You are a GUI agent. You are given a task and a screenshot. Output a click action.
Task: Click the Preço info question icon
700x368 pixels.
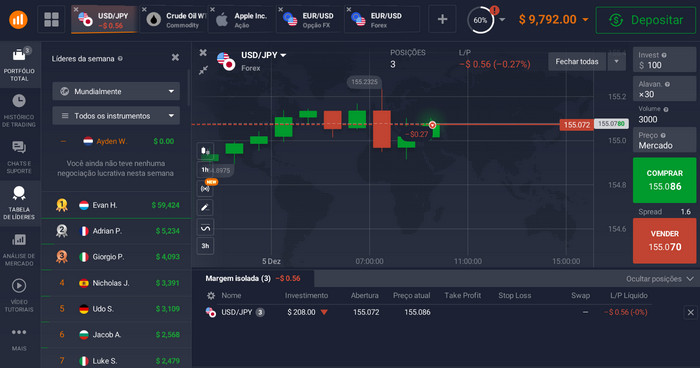[663, 135]
